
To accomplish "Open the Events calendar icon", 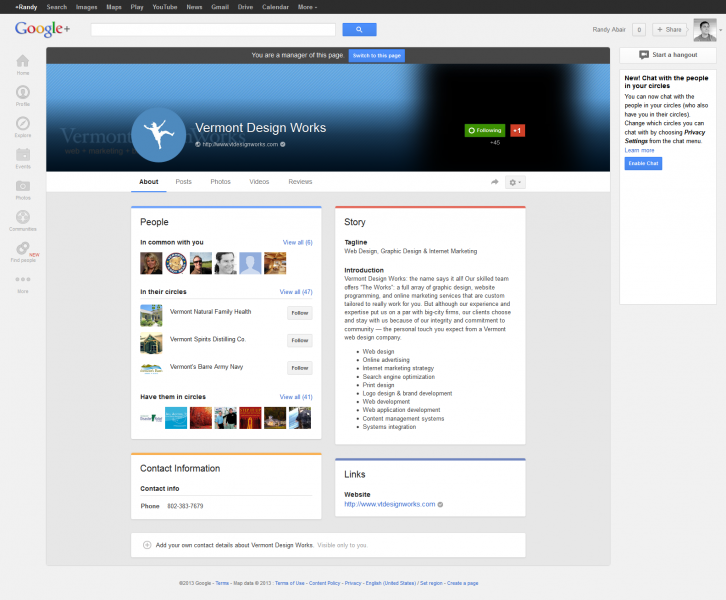I will (23, 154).
